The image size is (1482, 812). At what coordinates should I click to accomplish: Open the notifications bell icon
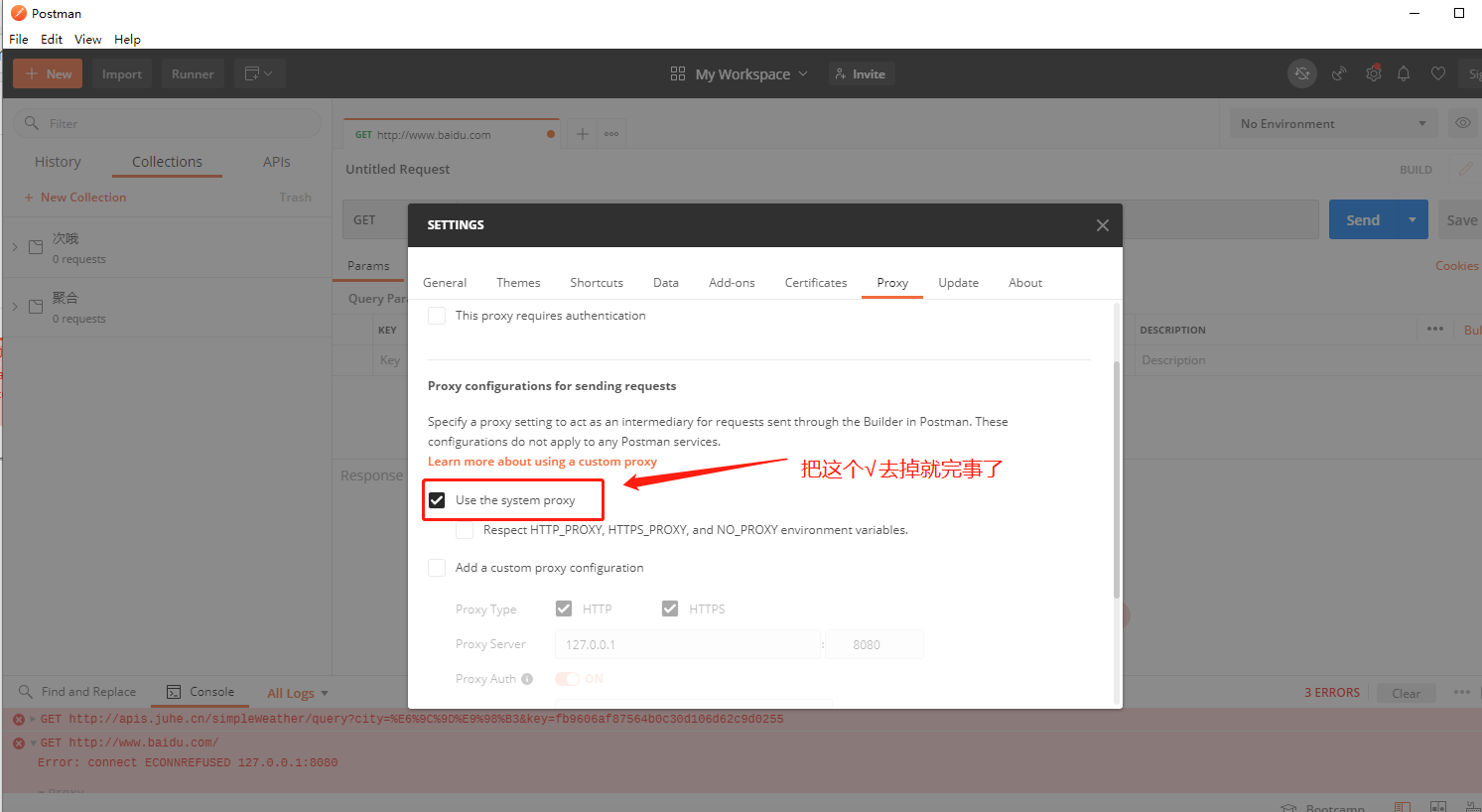pyautogui.click(x=1404, y=73)
